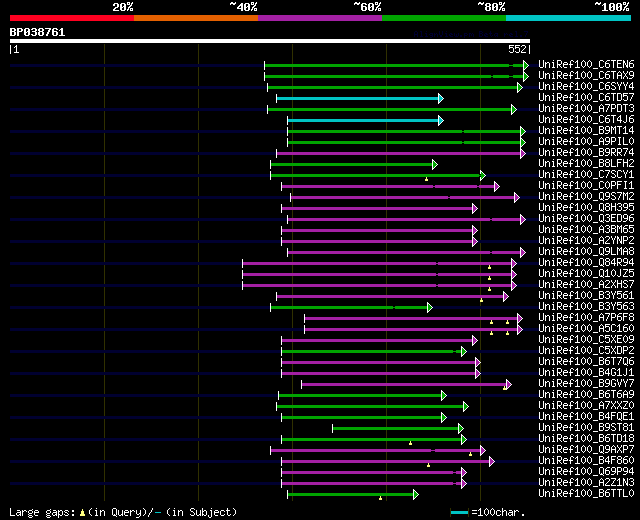Click the UniRef100_Q3ED96 label

pos(586,219)
